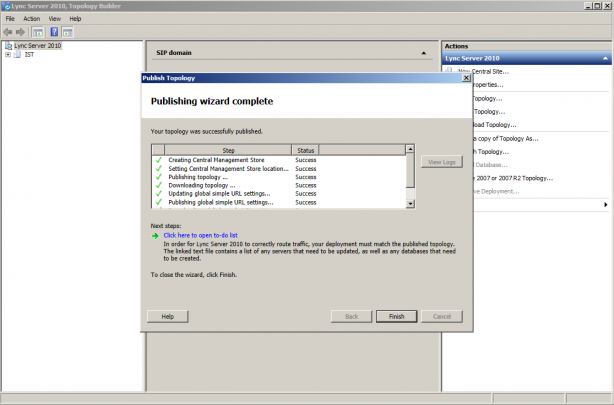Click the Status column header
The image size is (614, 405).
[x=305, y=150]
